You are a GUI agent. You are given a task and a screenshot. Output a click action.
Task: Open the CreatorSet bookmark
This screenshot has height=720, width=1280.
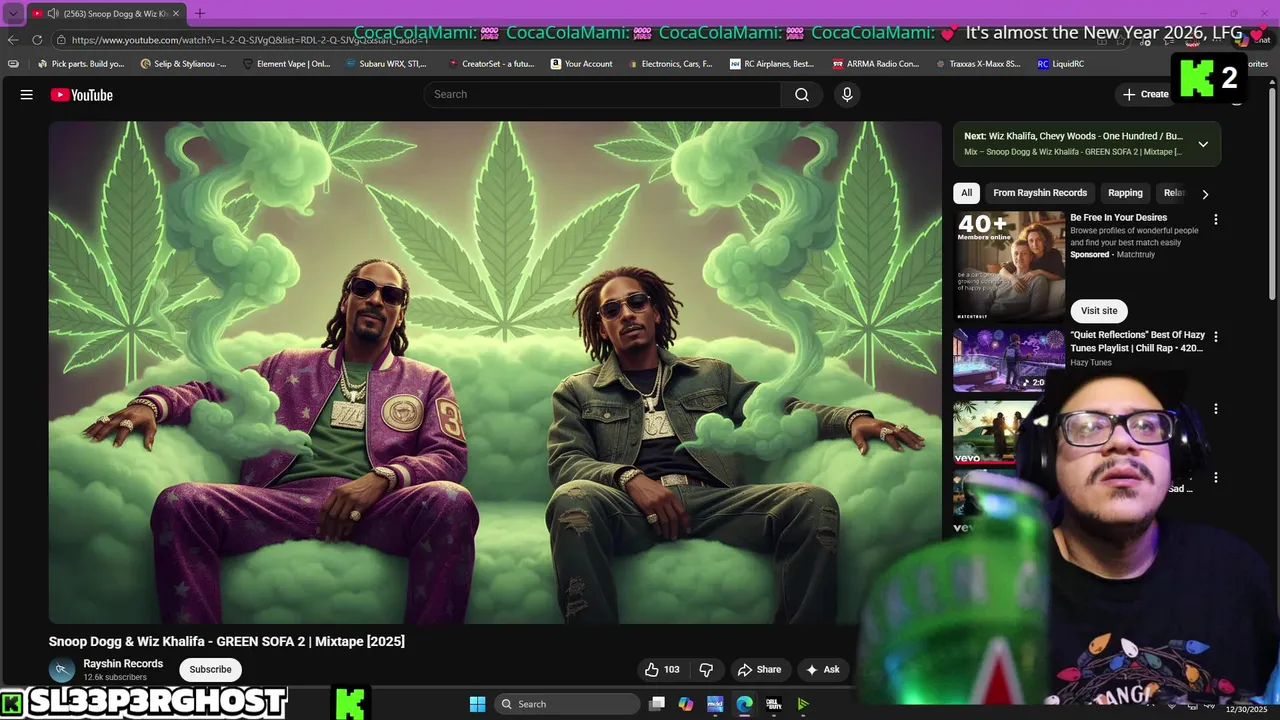[491, 64]
